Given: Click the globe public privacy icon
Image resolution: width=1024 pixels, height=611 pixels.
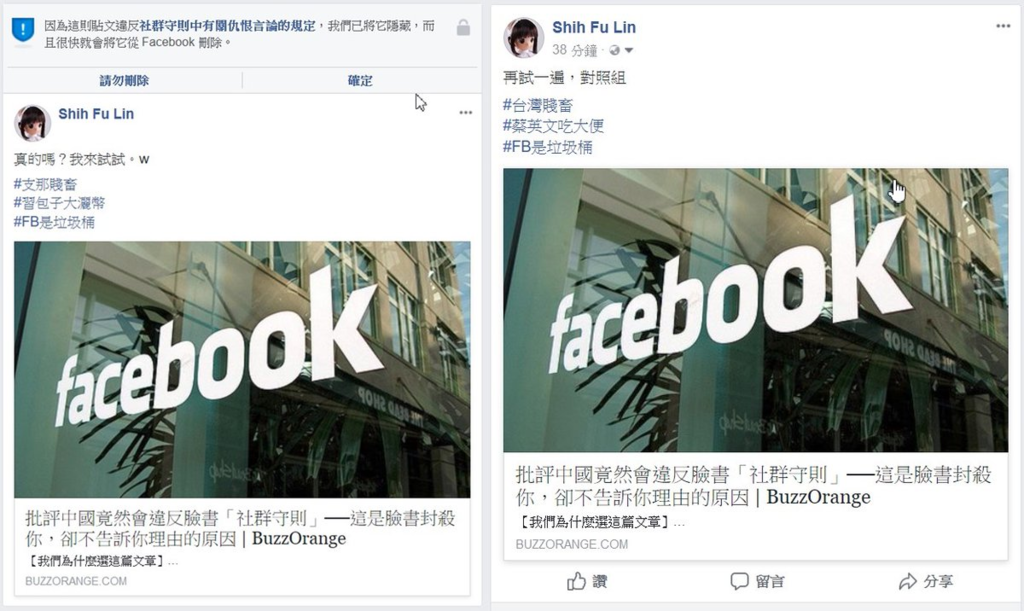Looking at the screenshot, I should click(614, 50).
